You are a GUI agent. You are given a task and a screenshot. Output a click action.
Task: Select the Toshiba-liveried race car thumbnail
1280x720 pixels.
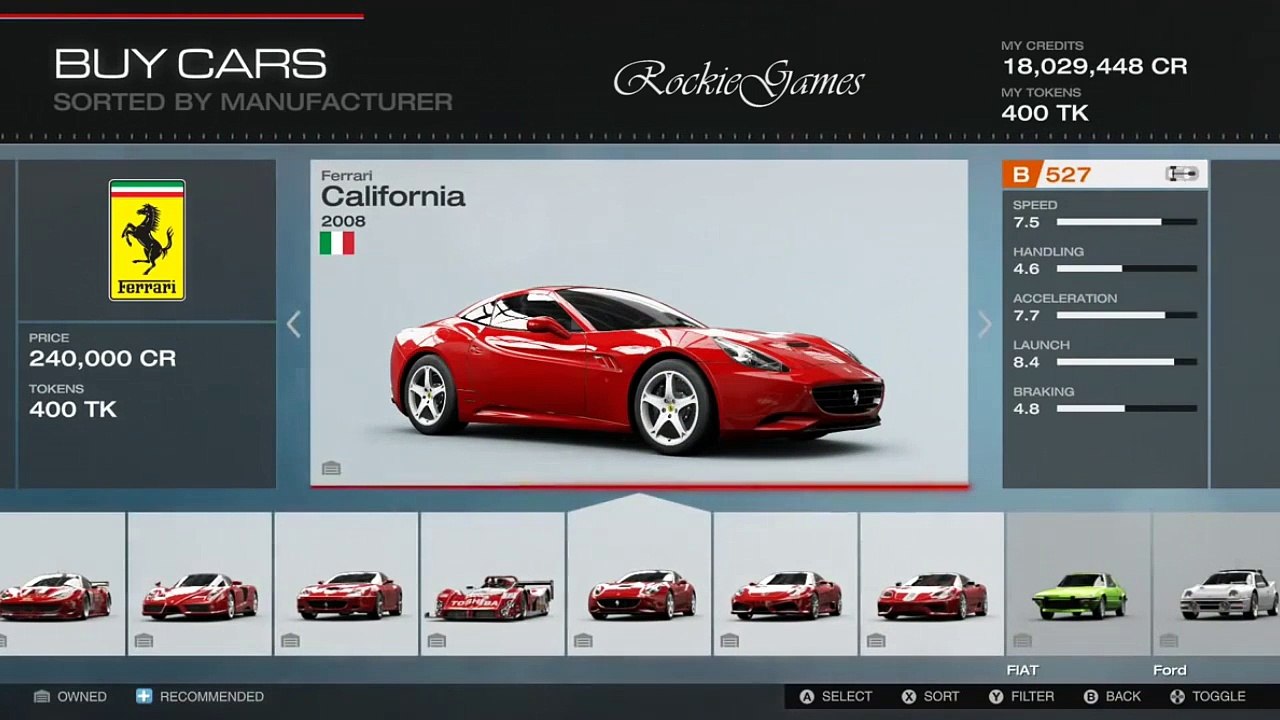pos(493,584)
